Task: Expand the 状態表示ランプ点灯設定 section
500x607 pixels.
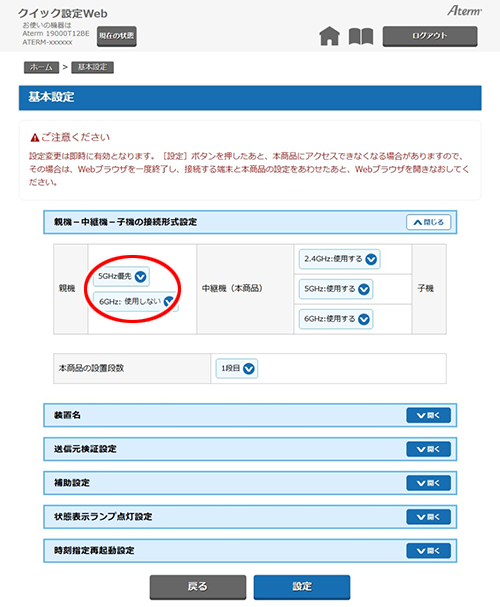Action: (428, 517)
